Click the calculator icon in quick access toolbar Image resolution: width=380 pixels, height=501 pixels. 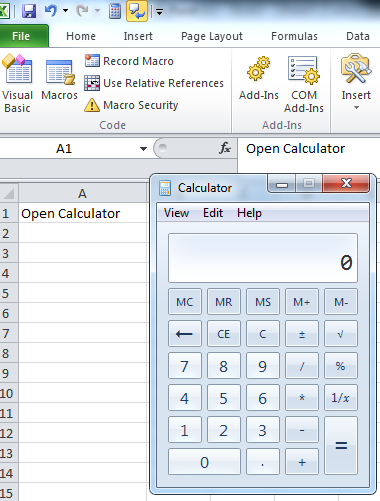115,12
